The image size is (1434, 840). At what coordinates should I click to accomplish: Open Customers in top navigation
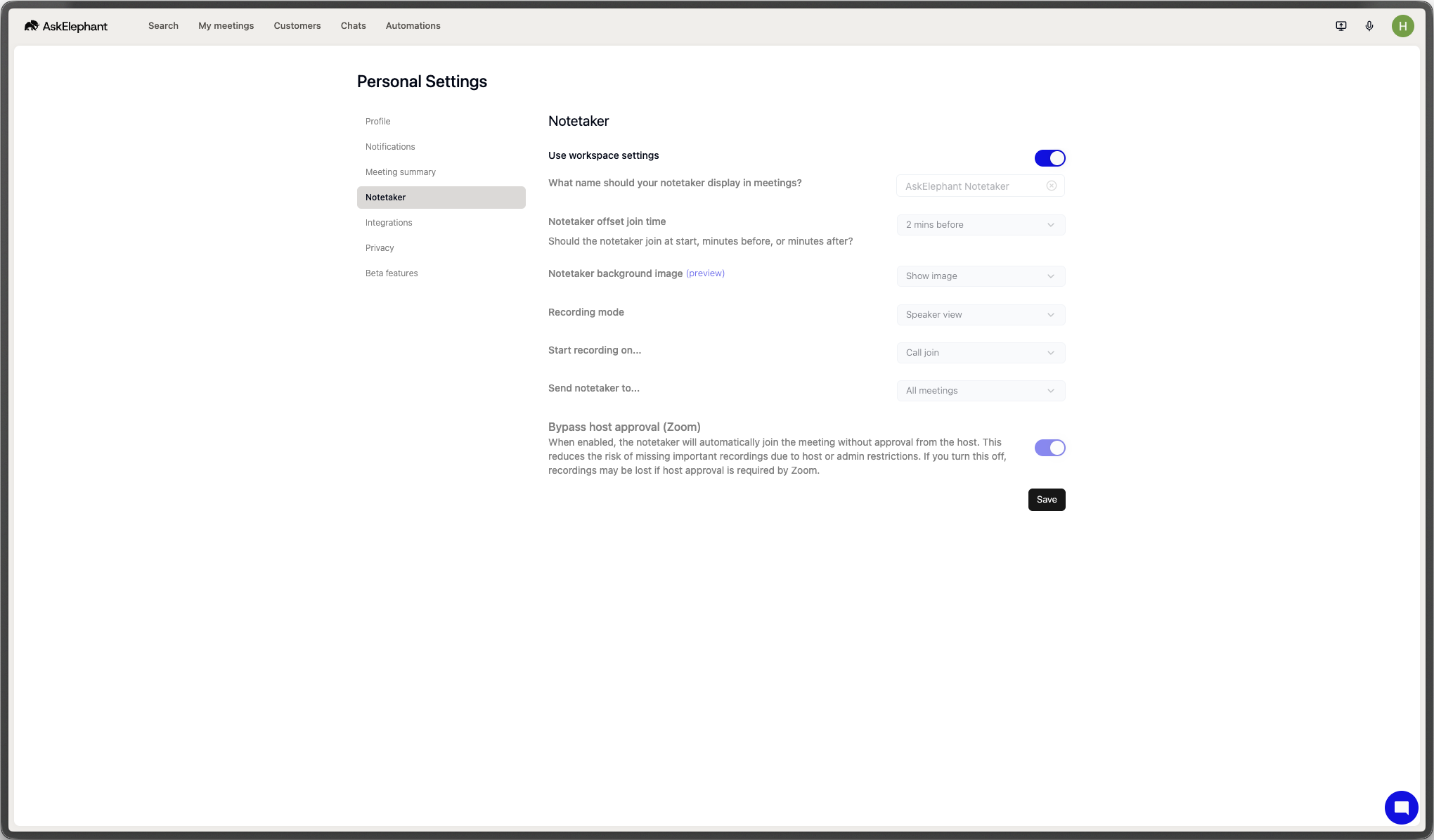tap(297, 26)
